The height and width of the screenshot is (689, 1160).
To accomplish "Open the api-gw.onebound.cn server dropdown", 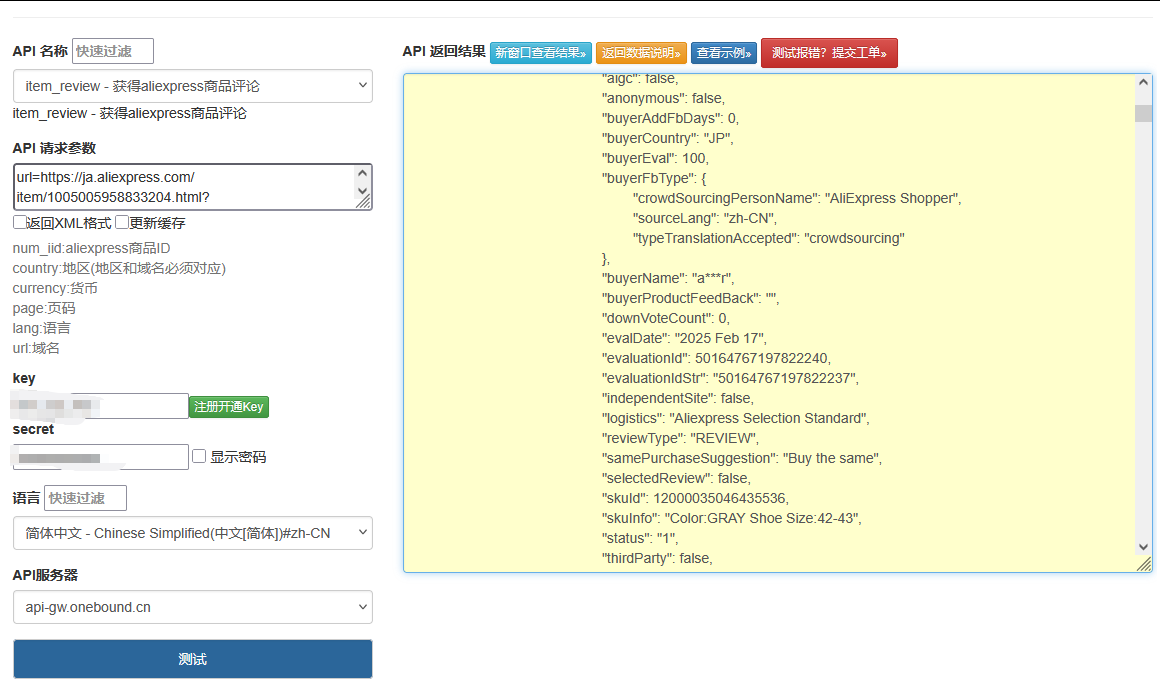I will 192,607.
